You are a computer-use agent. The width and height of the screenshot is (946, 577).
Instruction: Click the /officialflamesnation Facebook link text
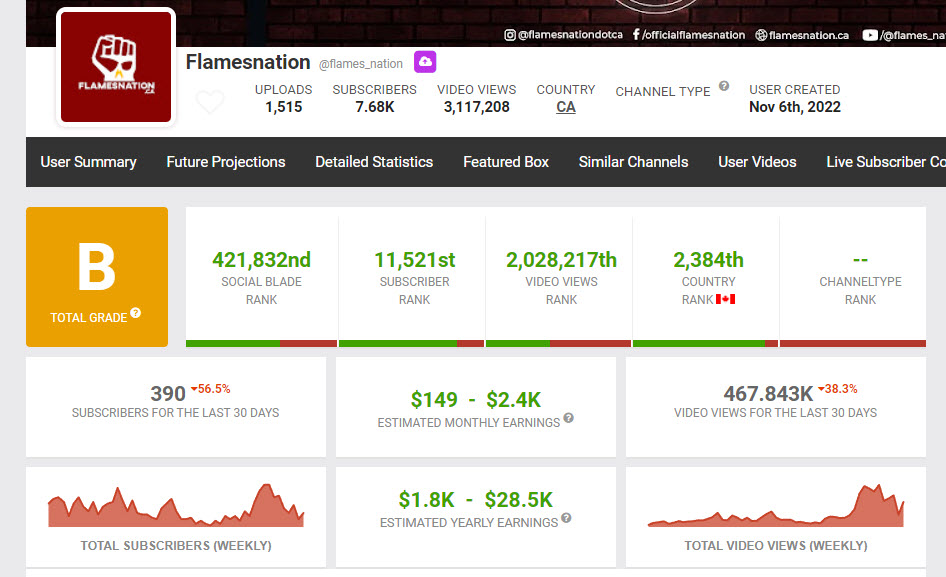[693, 35]
